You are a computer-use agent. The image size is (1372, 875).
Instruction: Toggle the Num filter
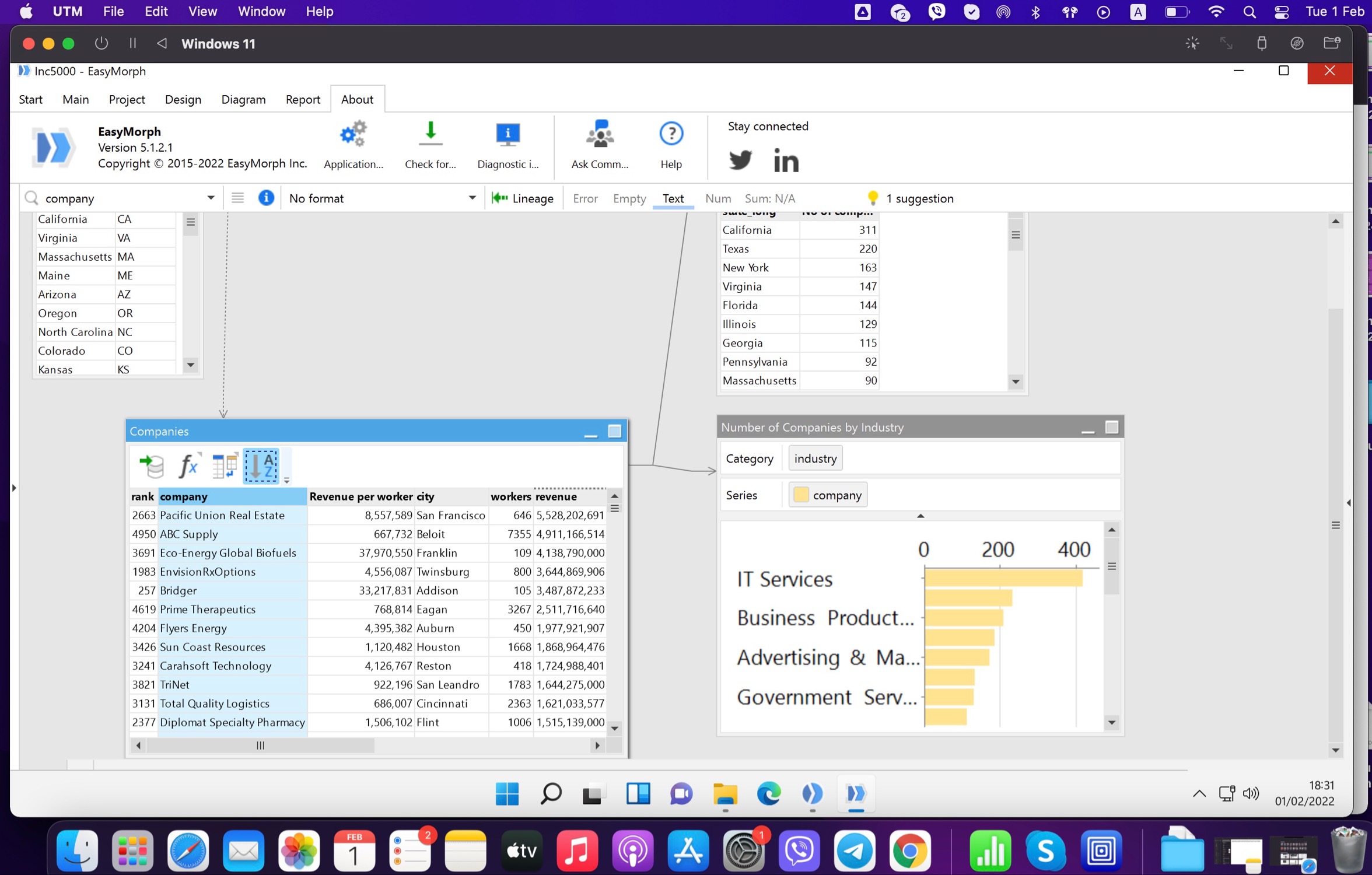tap(717, 198)
